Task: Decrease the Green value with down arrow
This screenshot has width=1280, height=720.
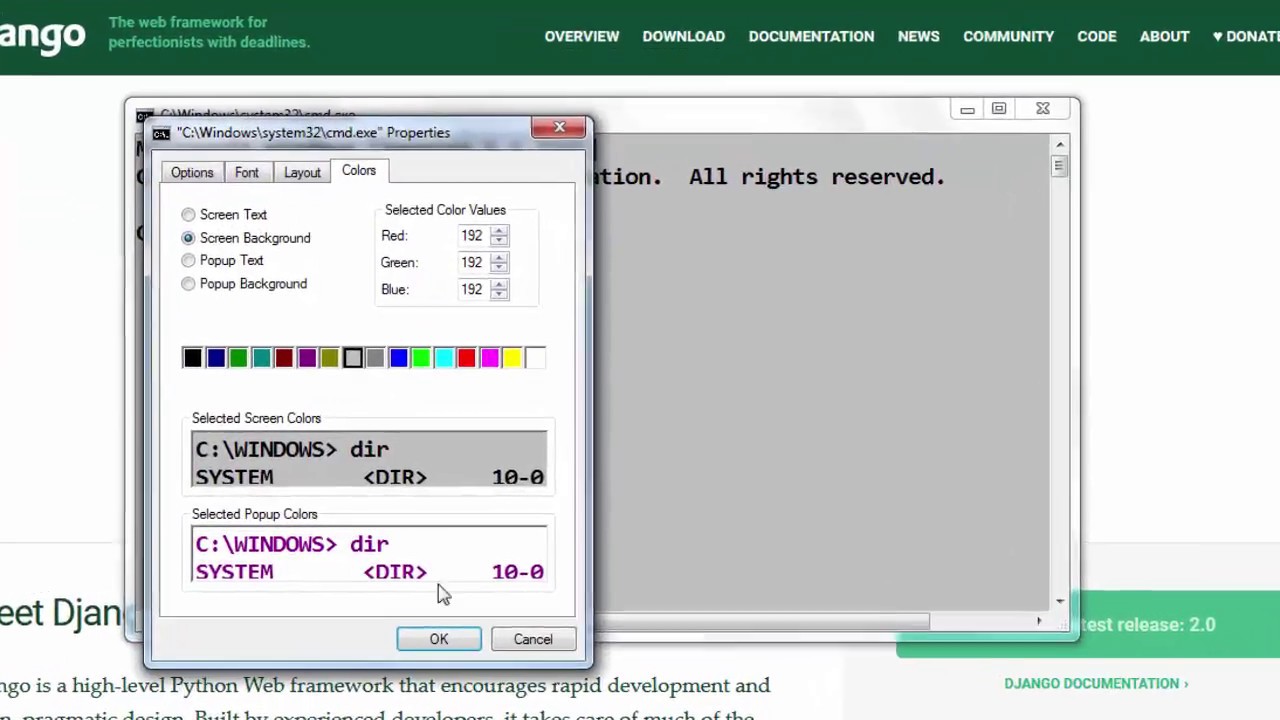Action: pos(499,268)
